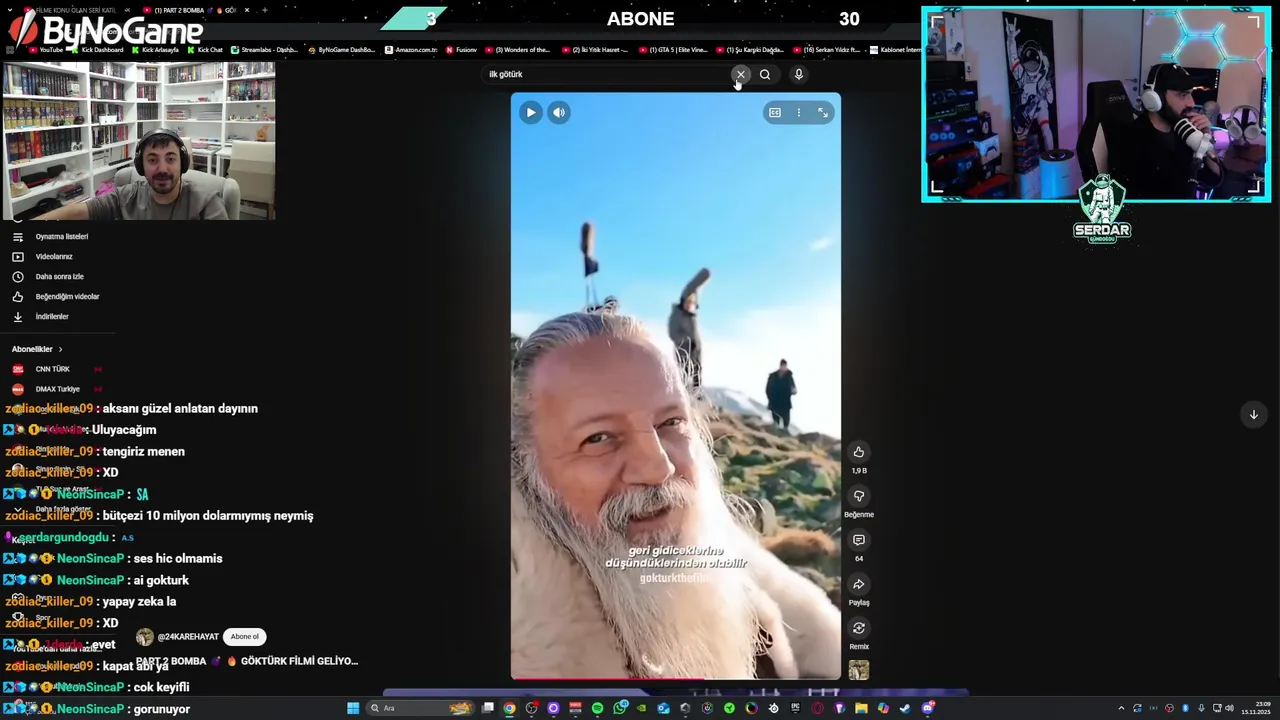This screenshot has height=720, width=1280.
Task: Open the system tray volume icon
Action: [x=1229, y=708]
